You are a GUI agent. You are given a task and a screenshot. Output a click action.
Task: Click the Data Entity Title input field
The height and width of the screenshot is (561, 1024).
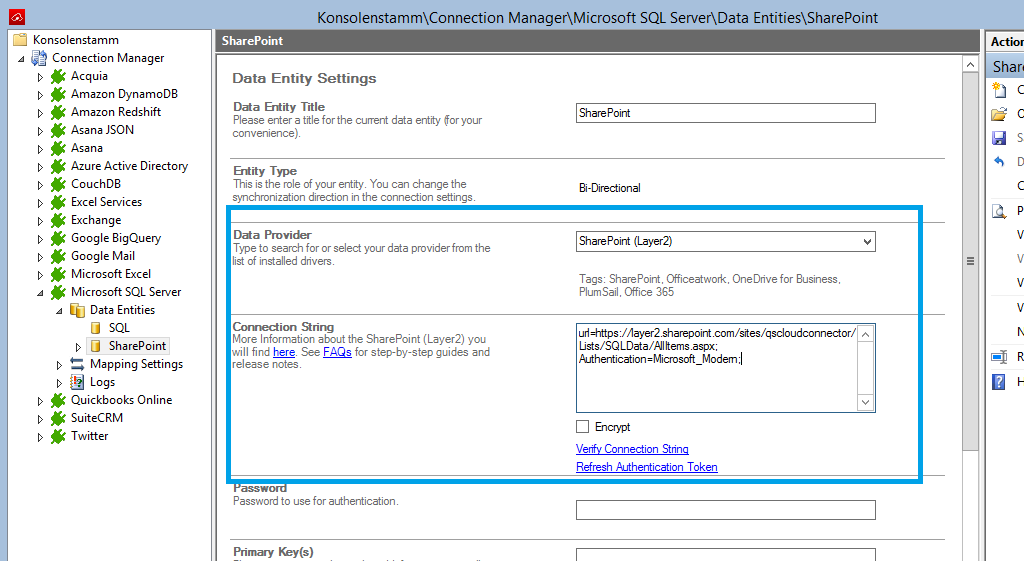pyautogui.click(x=726, y=113)
